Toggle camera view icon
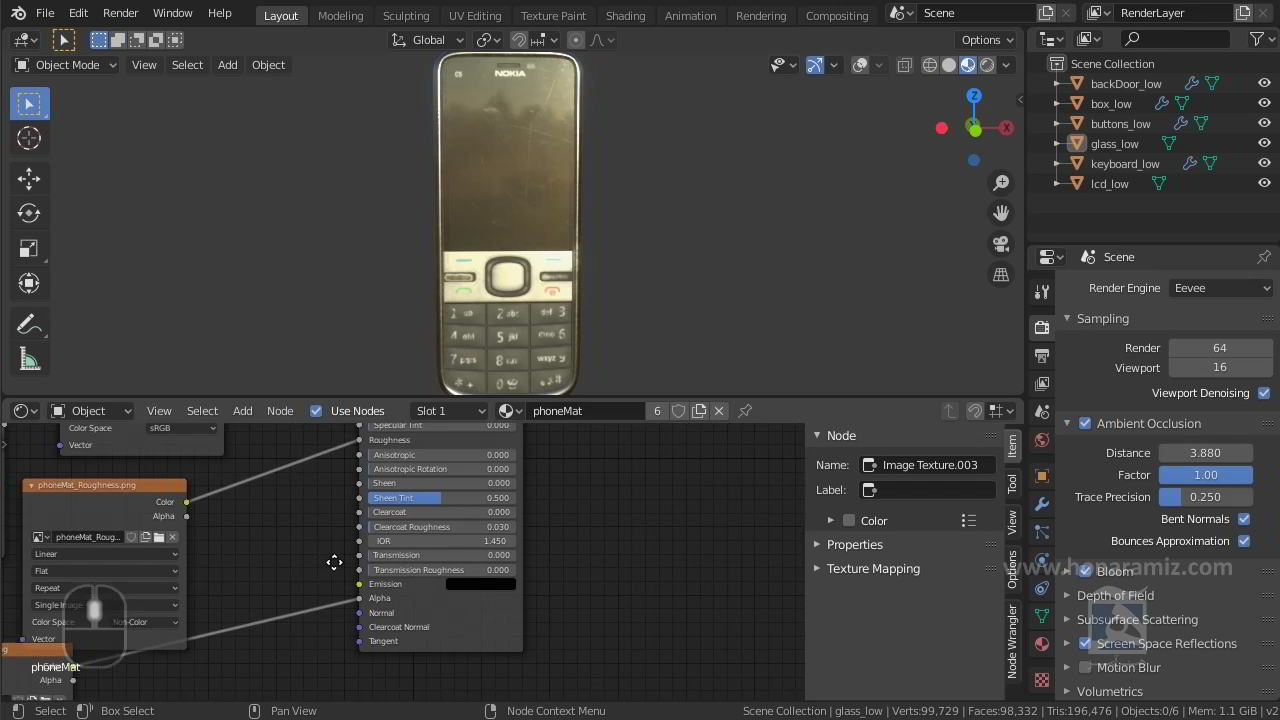Screen dimensions: 1280x720 pyautogui.click(x=1001, y=244)
